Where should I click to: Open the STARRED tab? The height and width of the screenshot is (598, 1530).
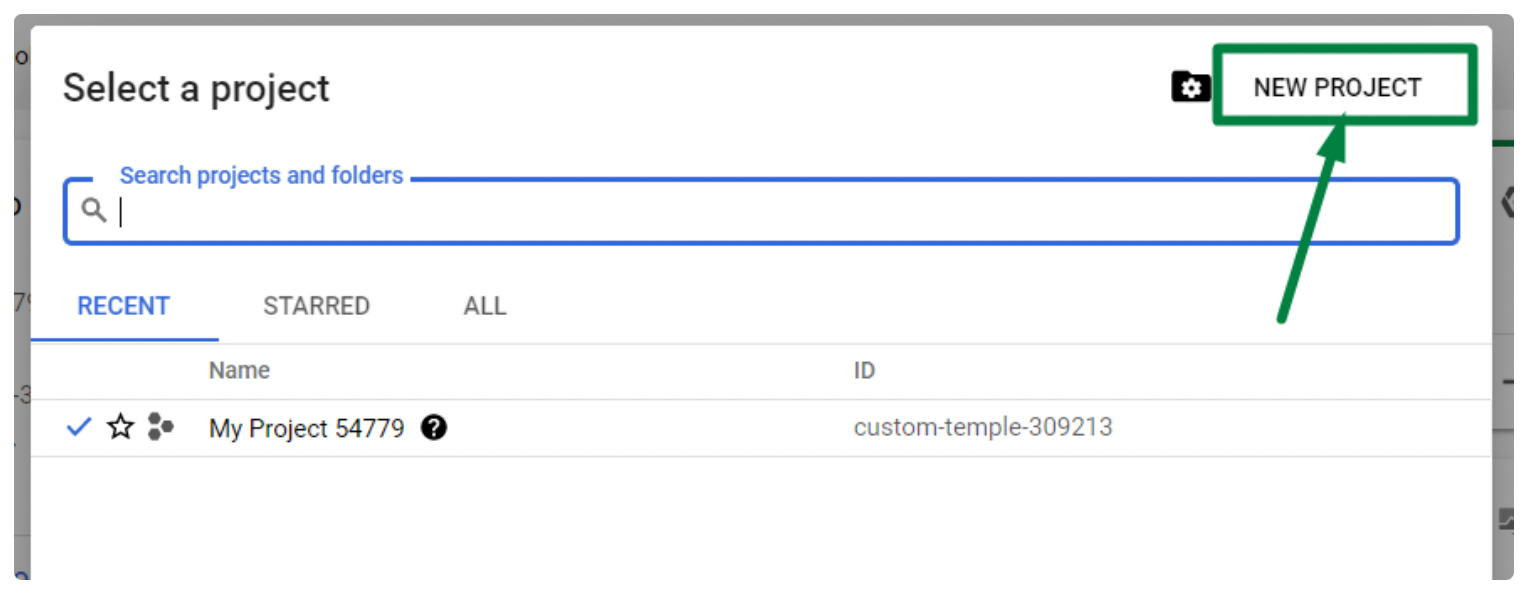click(x=316, y=306)
